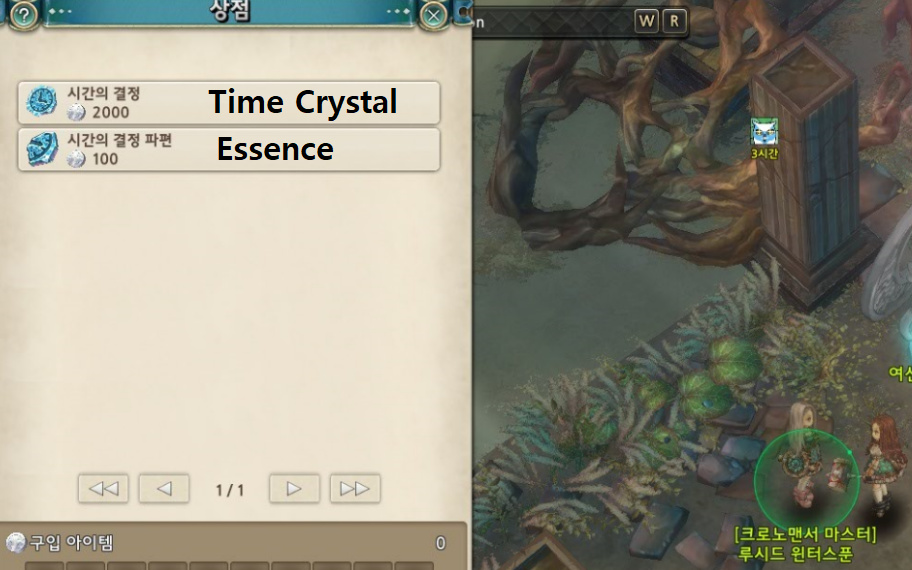The height and width of the screenshot is (570, 912).
Task: Click the W key button
Action: [646, 22]
